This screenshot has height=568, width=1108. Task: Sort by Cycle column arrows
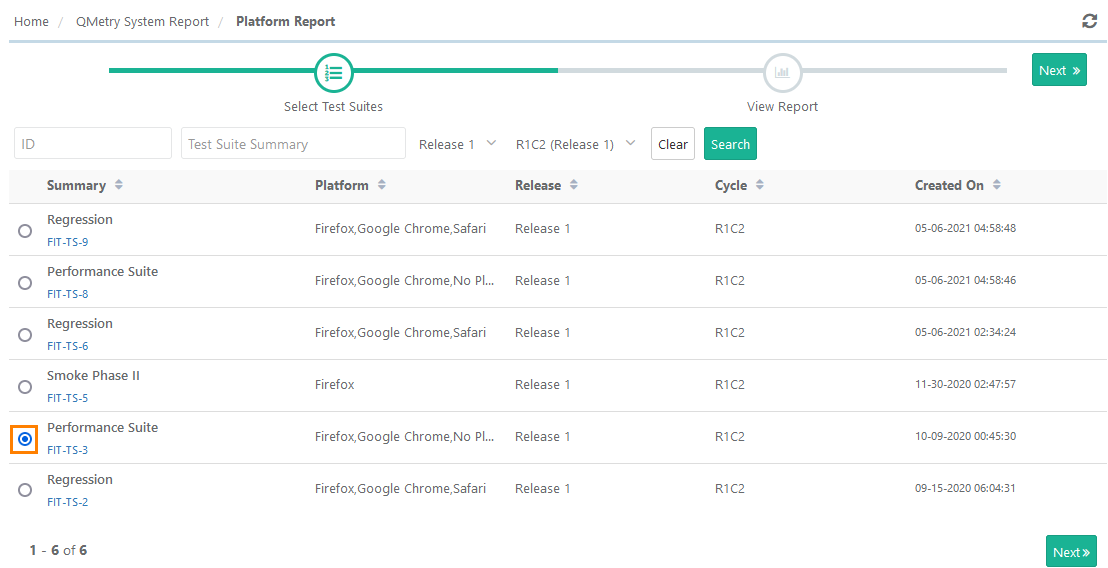tap(760, 185)
